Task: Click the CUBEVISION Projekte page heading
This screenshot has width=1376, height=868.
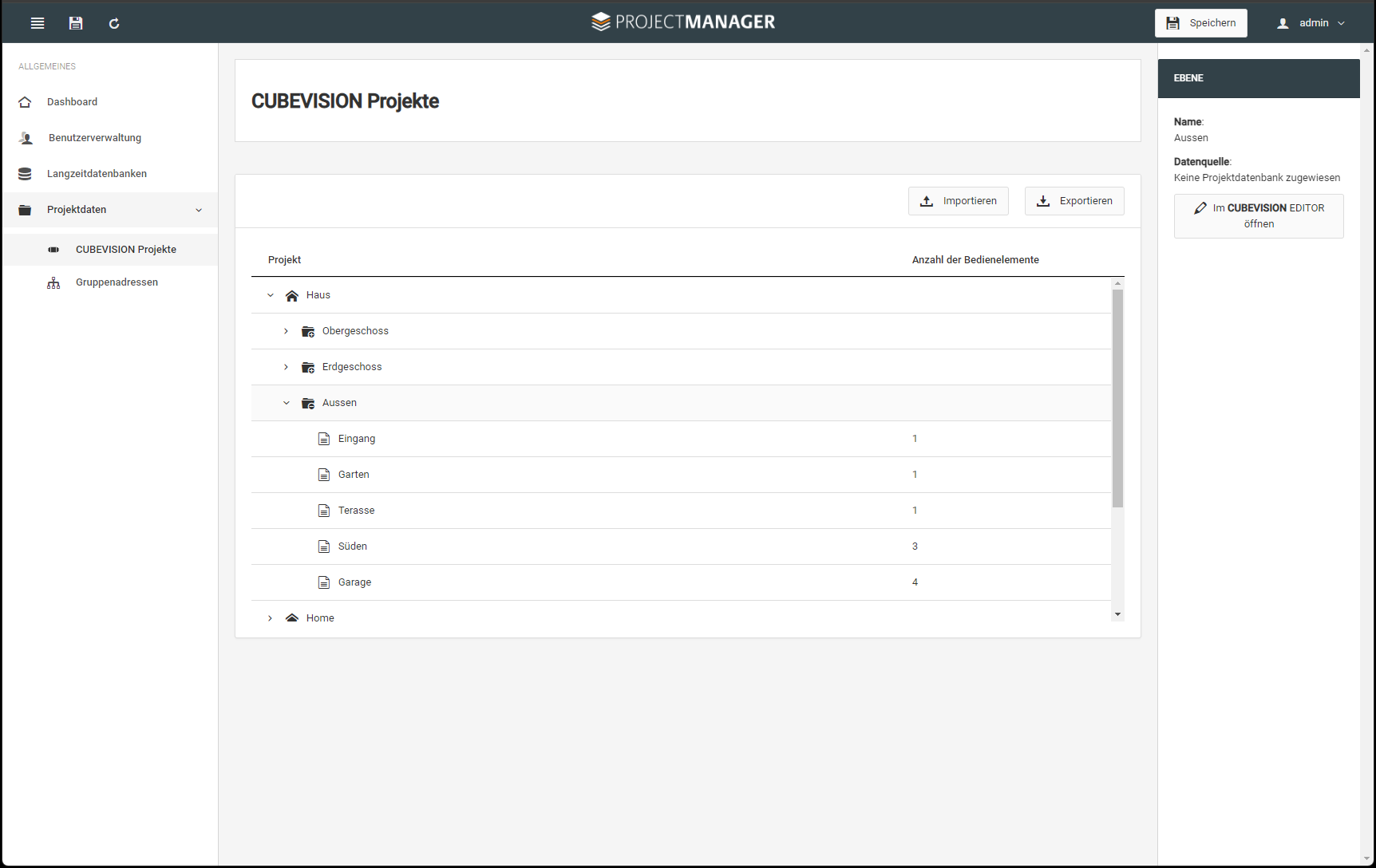Action: click(345, 101)
